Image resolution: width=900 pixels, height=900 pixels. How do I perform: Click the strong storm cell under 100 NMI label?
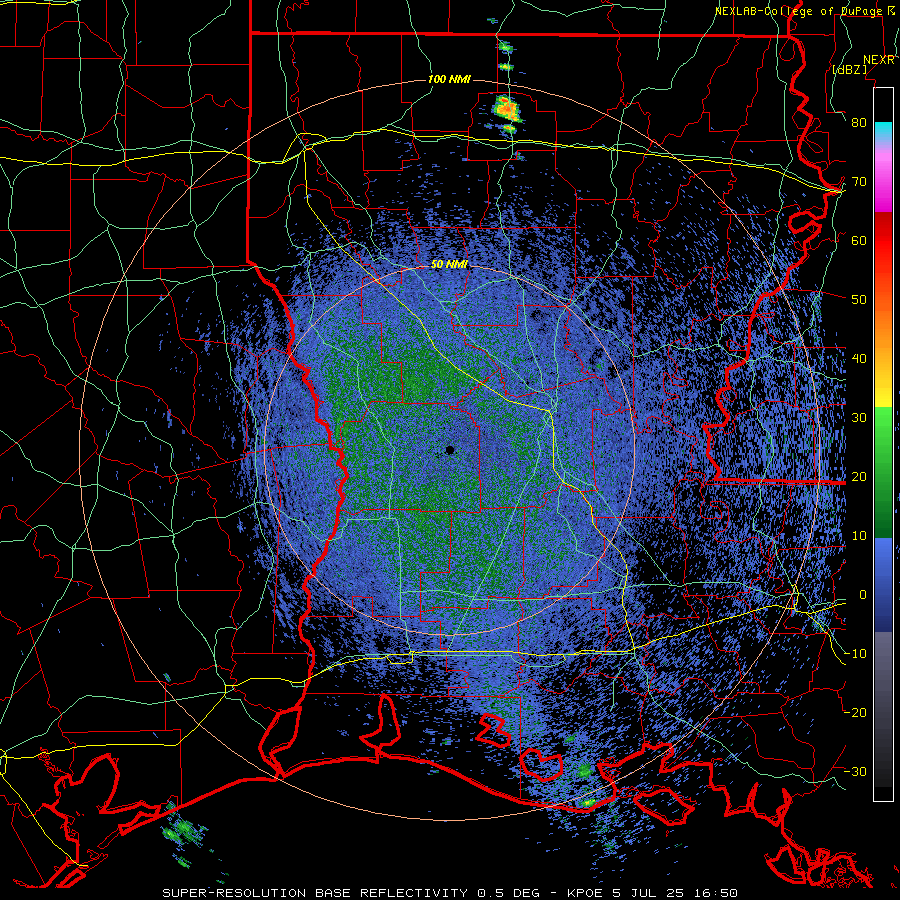pos(506,109)
